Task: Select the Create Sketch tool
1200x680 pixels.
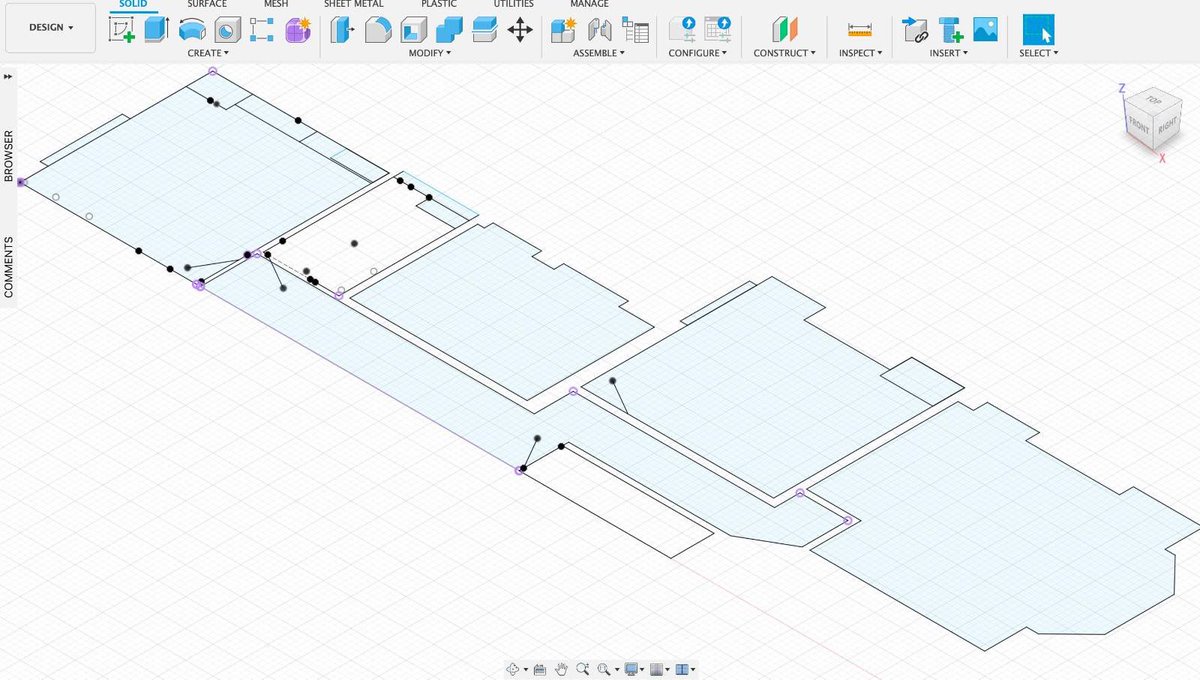Action: pos(122,29)
